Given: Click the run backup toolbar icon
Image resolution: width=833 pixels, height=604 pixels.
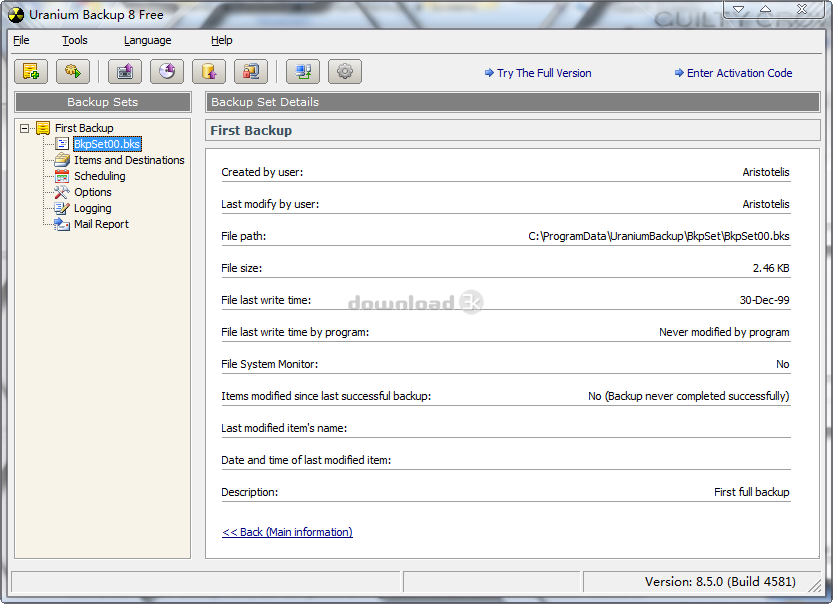Looking at the screenshot, I should (73, 72).
